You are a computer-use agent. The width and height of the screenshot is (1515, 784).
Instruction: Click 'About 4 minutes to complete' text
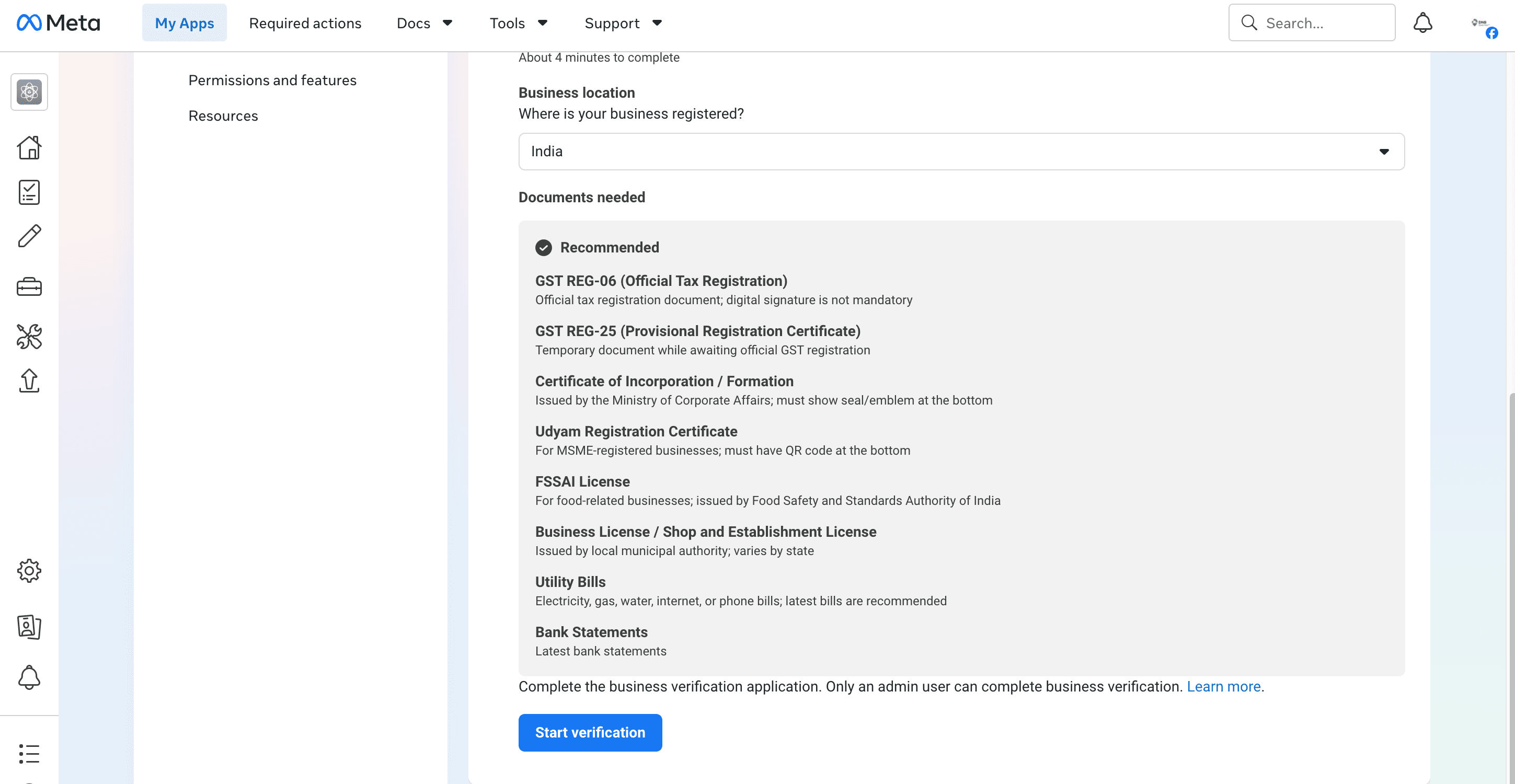coord(599,57)
